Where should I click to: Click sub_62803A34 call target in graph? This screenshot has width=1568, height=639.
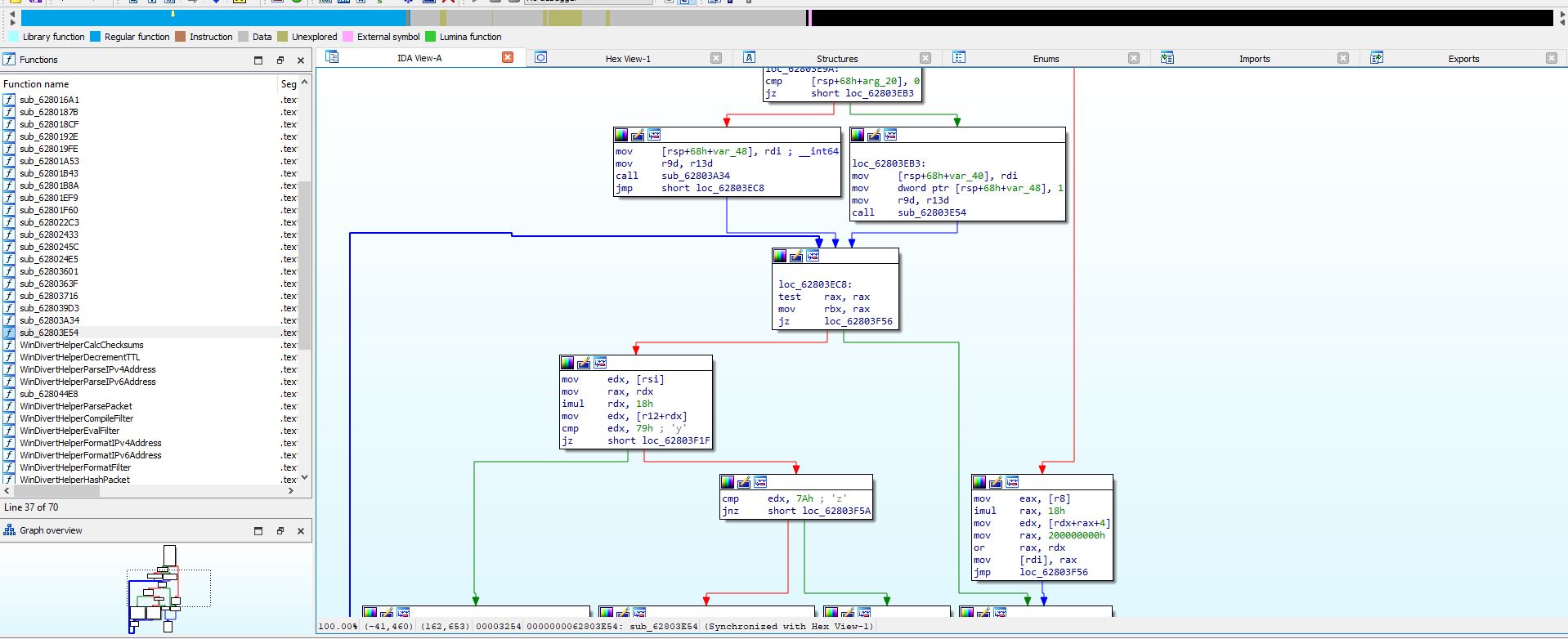[696, 176]
